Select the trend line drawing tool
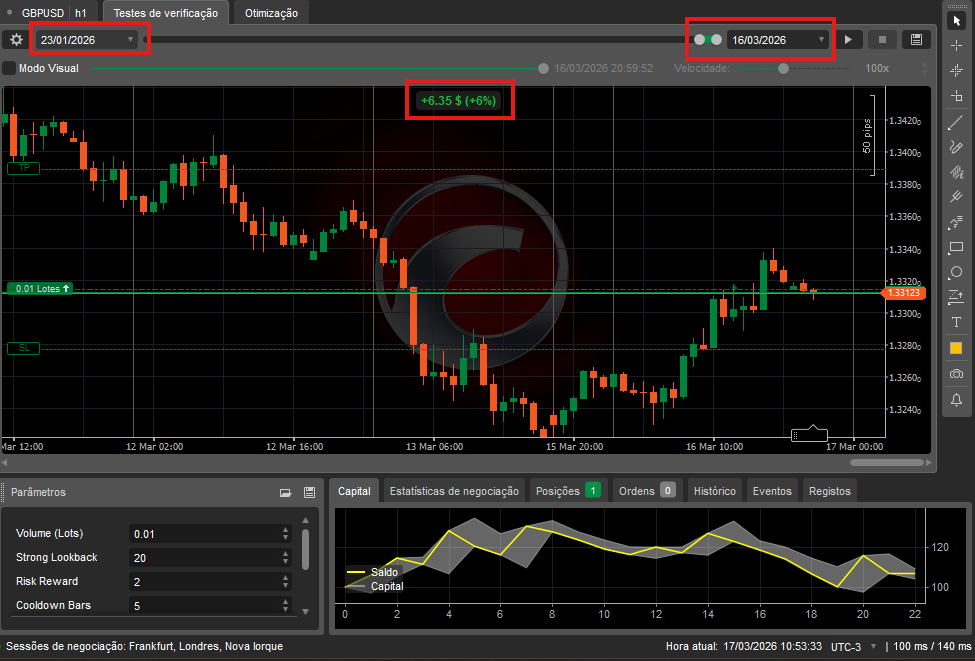The width and height of the screenshot is (975, 661). (x=956, y=122)
